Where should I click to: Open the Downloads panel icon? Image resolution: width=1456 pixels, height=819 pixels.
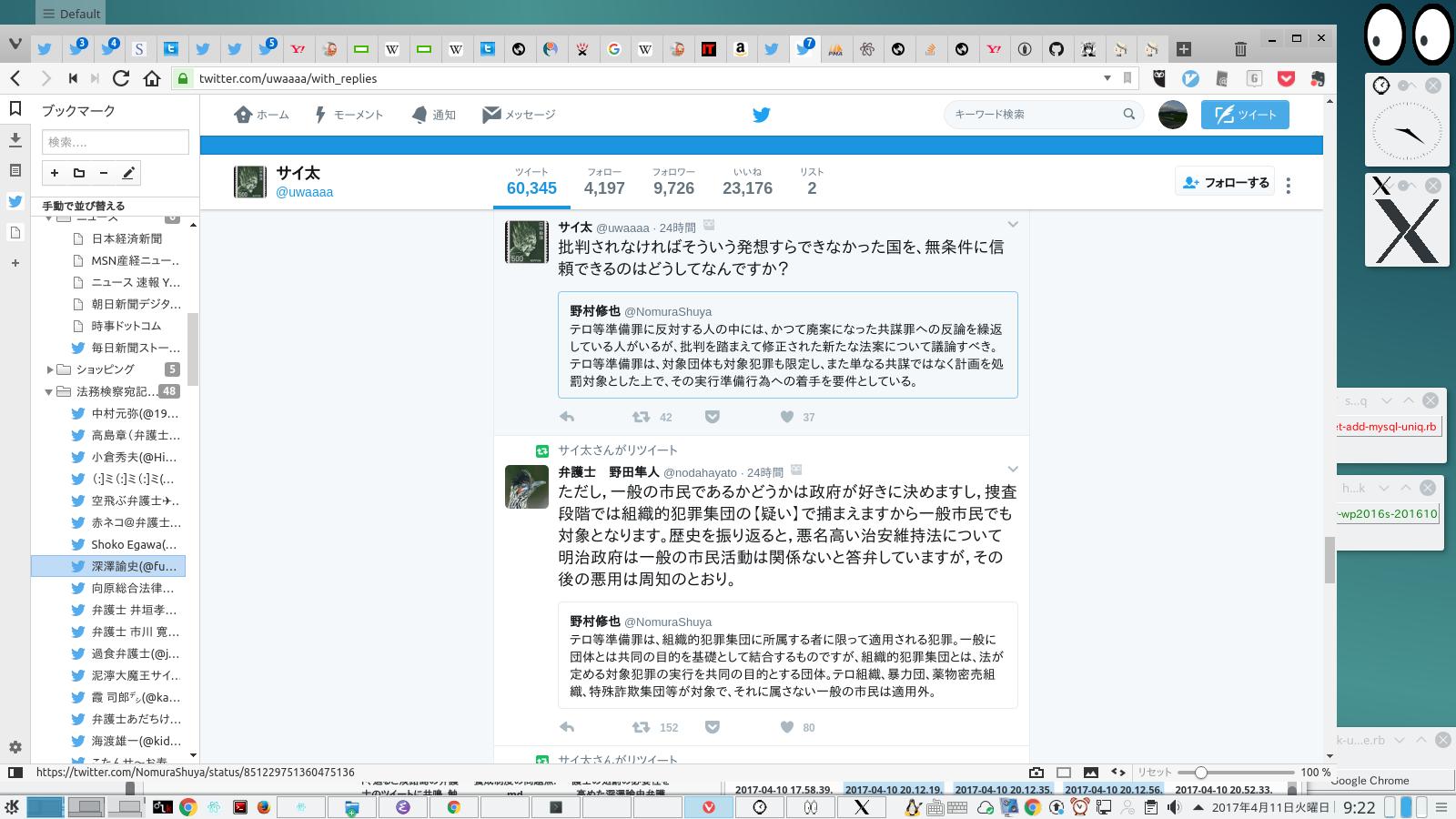15,139
